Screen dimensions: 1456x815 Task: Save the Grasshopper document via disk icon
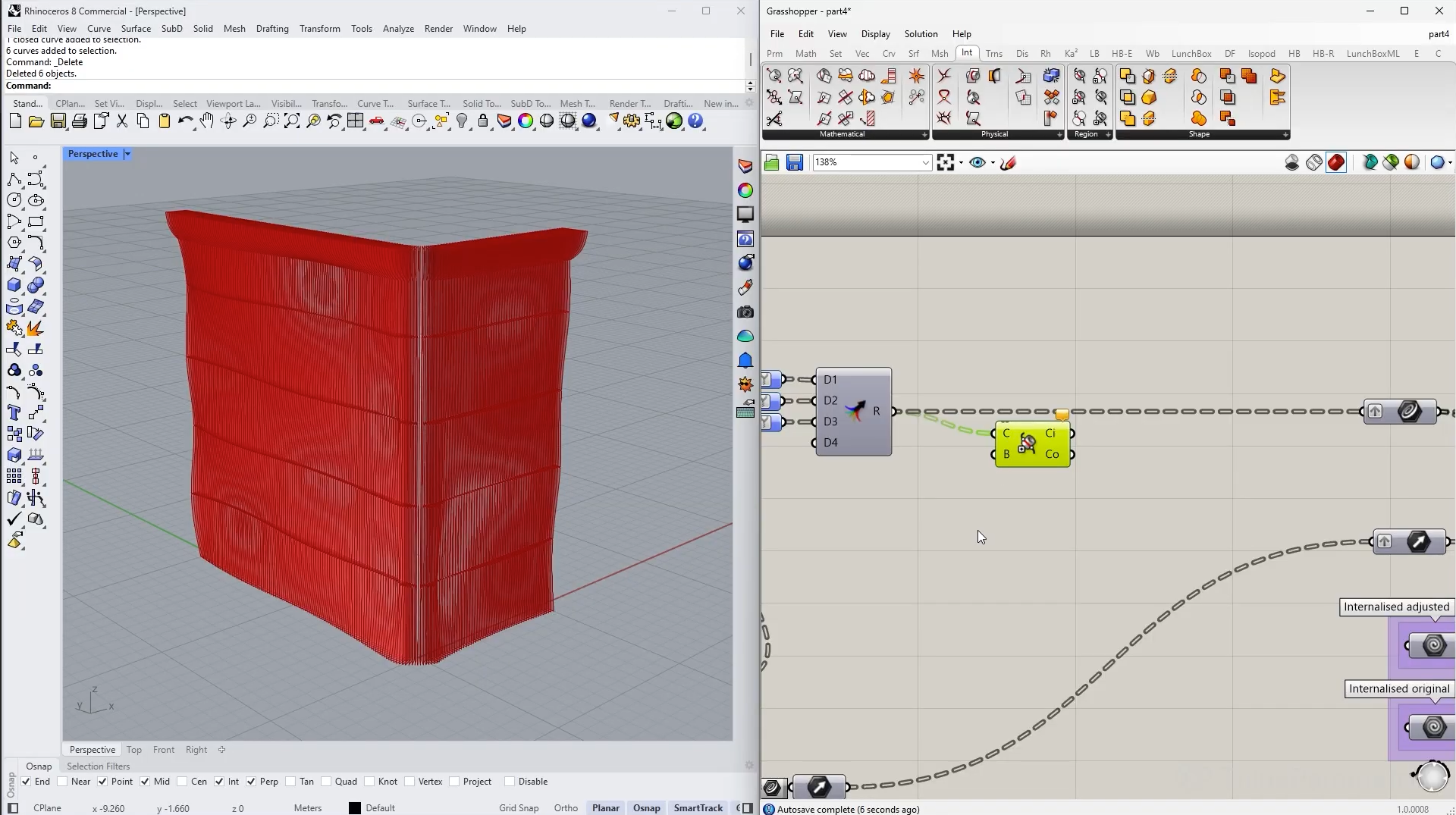click(x=794, y=162)
